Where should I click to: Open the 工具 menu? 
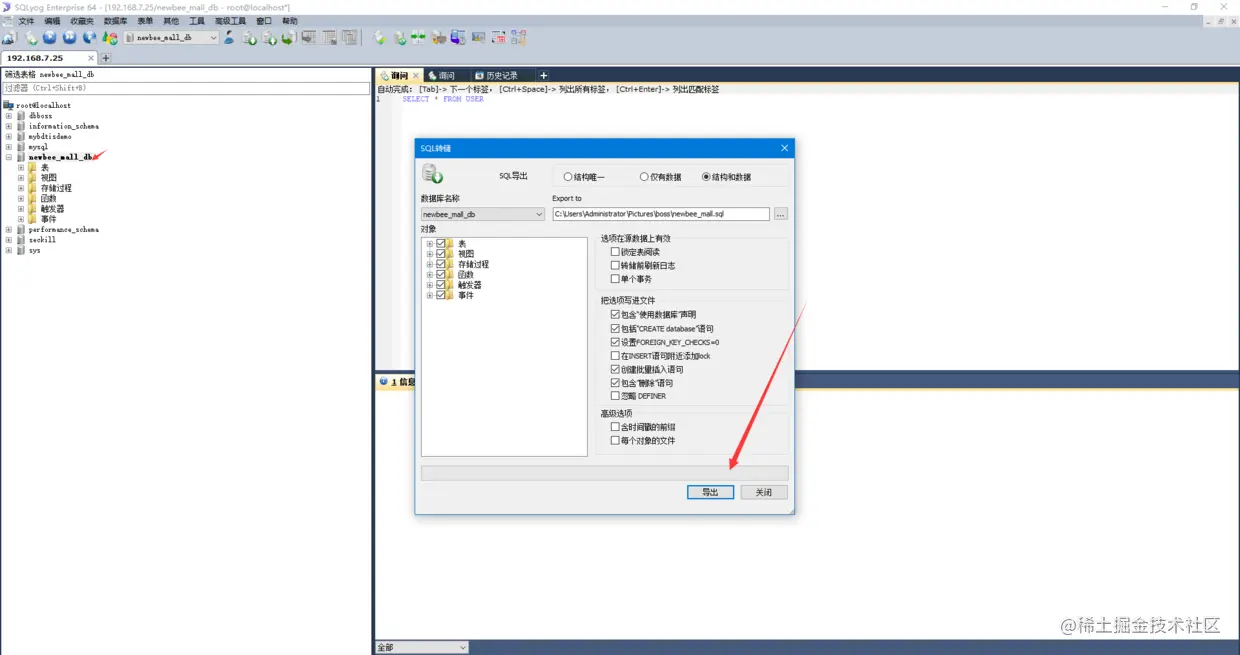tap(197, 21)
